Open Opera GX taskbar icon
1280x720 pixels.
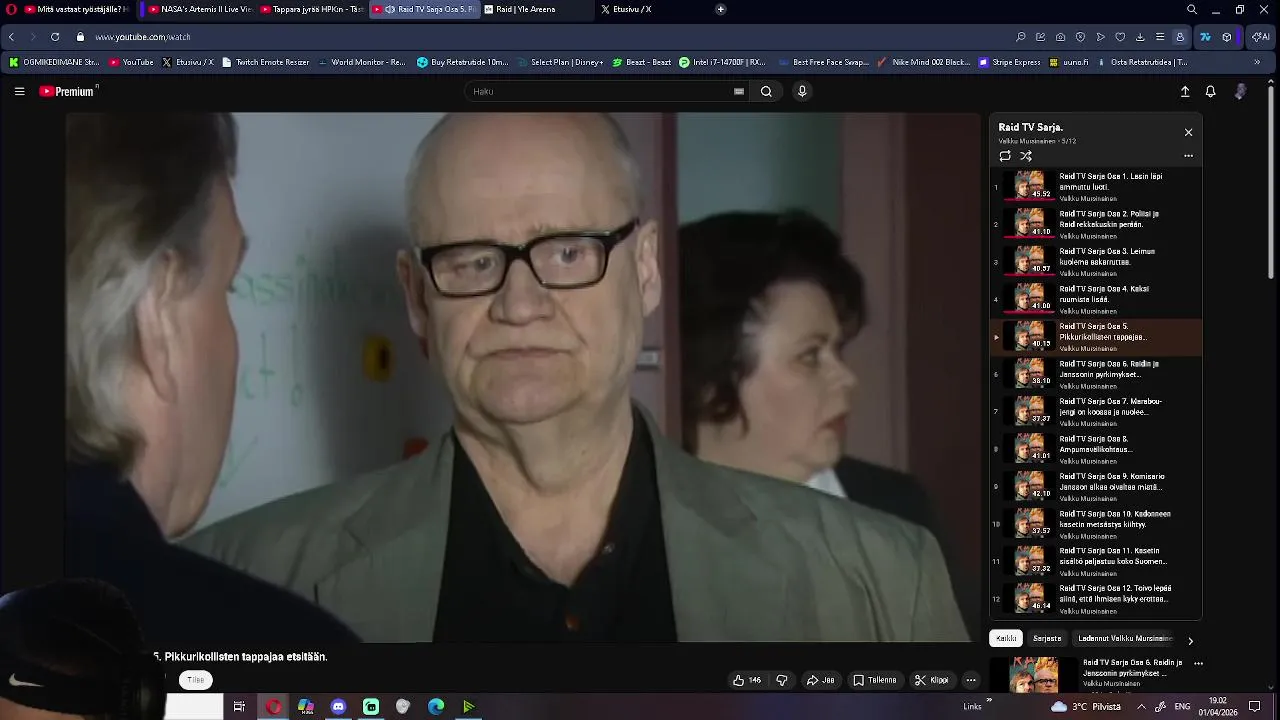point(273,707)
